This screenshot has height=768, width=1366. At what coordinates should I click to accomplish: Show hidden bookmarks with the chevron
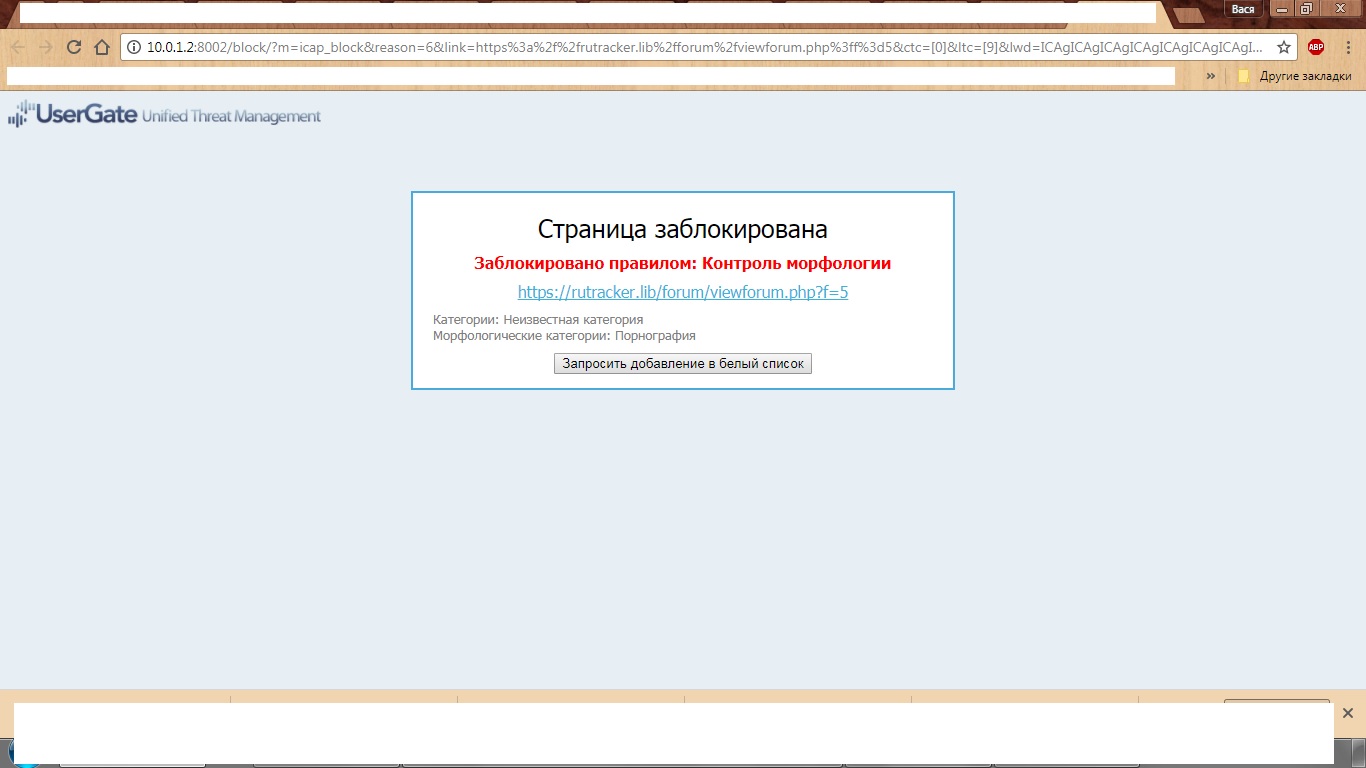pyautogui.click(x=1211, y=76)
